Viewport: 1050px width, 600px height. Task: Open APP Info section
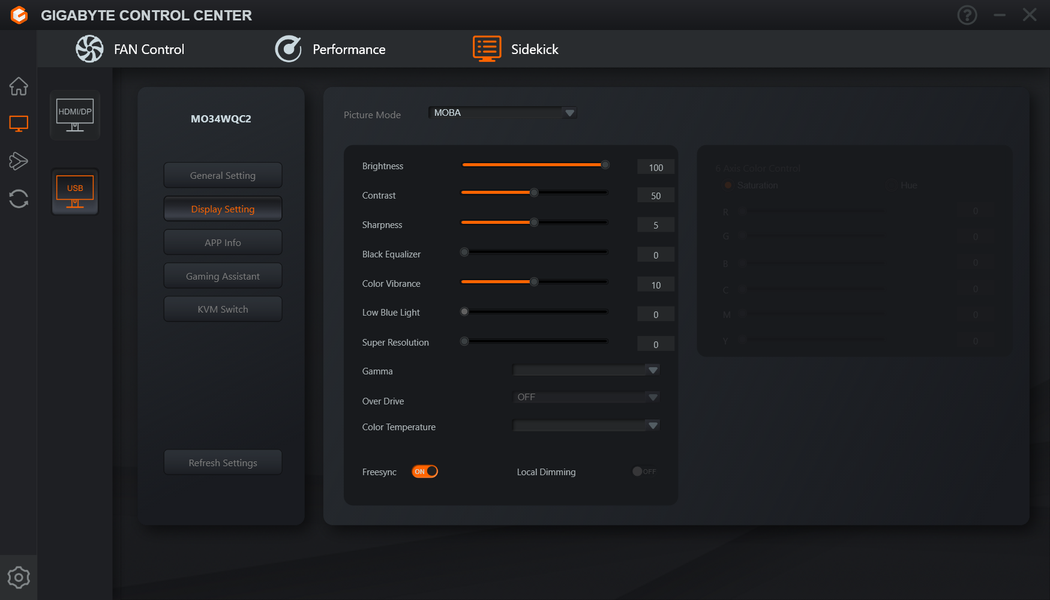pos(222,242)
